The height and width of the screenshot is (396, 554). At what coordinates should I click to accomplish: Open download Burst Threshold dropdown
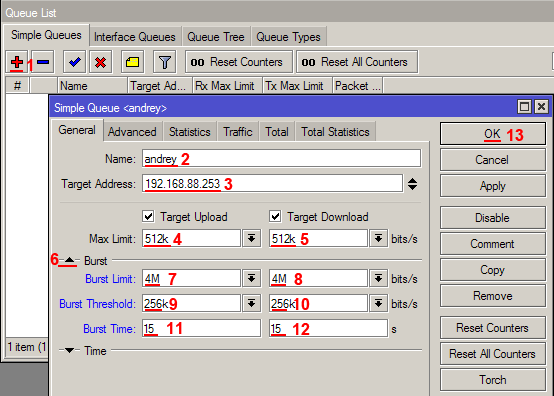pos(378,303)
